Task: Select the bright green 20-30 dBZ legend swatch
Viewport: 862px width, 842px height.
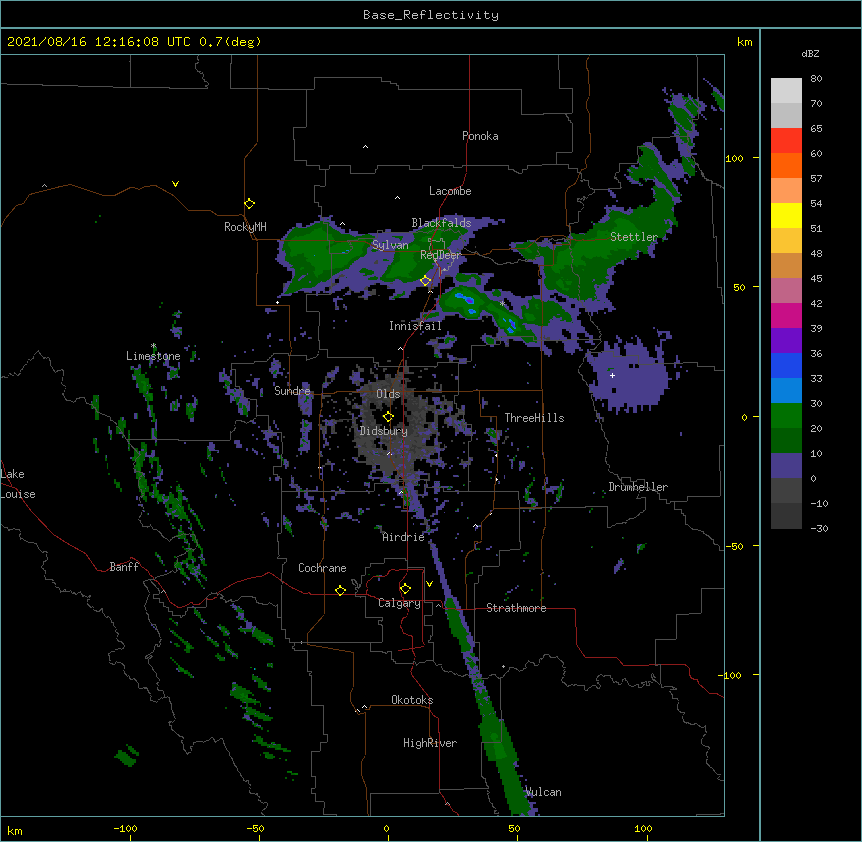Action: click(786, 416)
